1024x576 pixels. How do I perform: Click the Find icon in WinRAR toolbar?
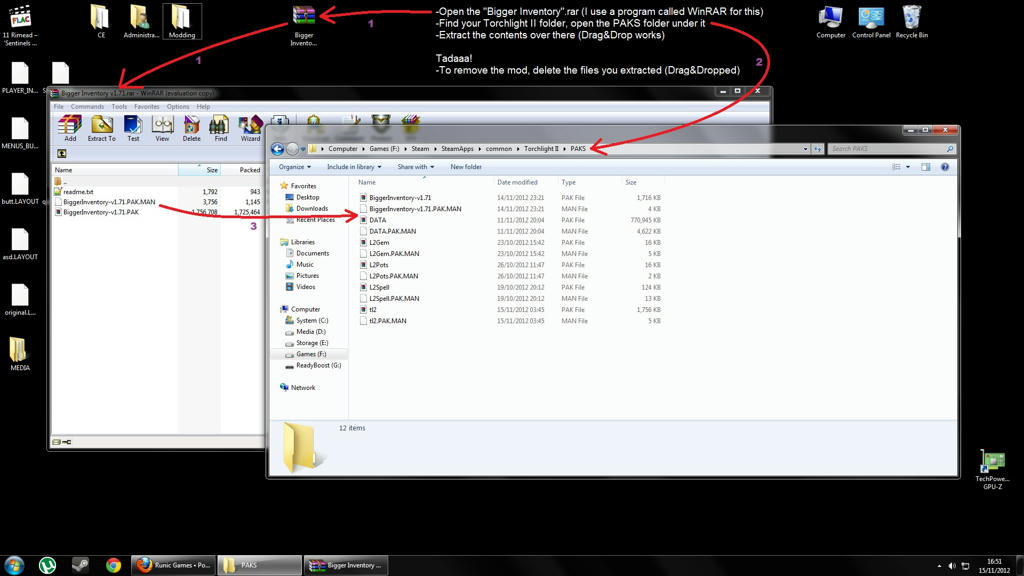point(220,128)
